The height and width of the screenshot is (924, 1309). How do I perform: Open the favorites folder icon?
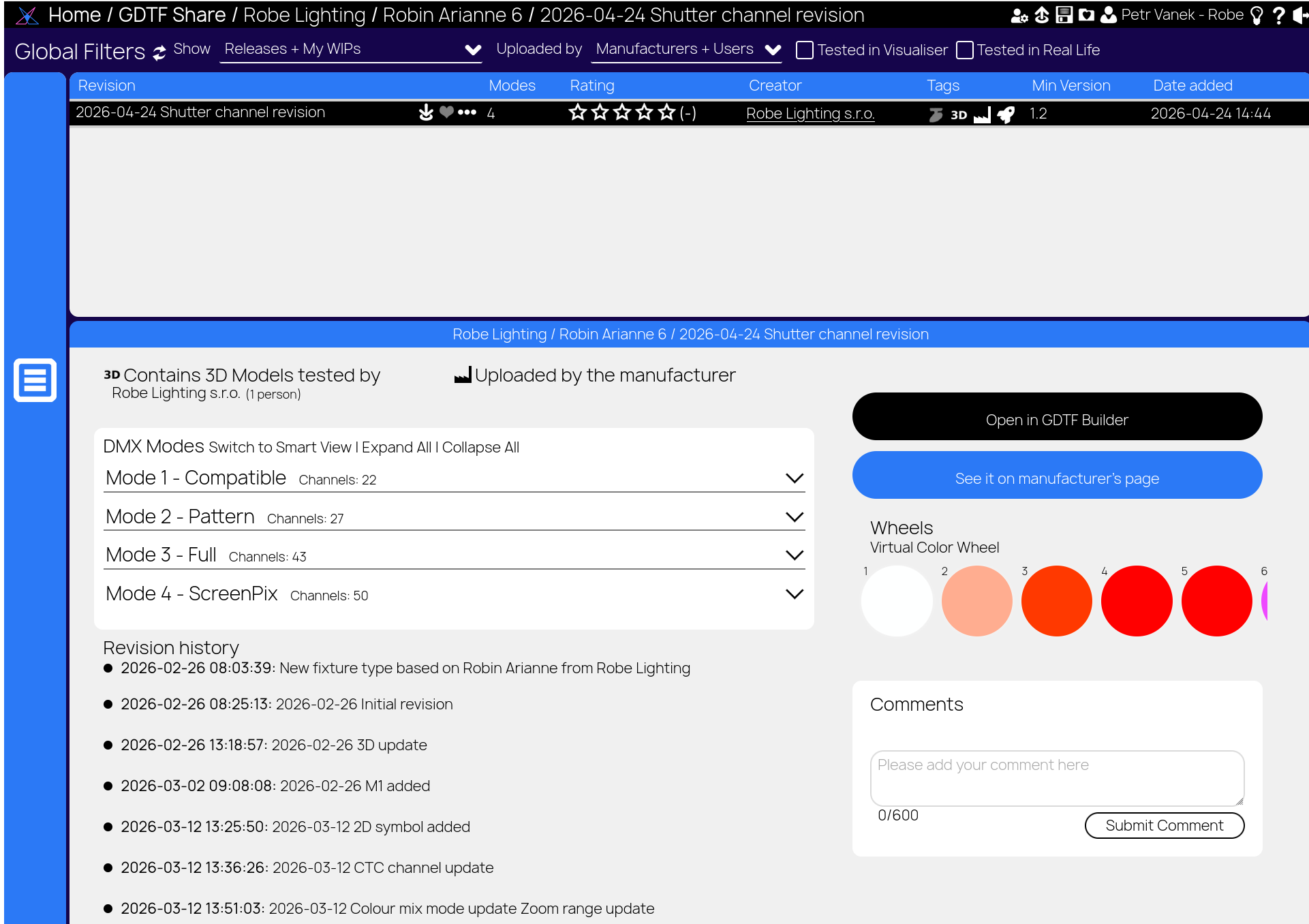[1086, 15]
